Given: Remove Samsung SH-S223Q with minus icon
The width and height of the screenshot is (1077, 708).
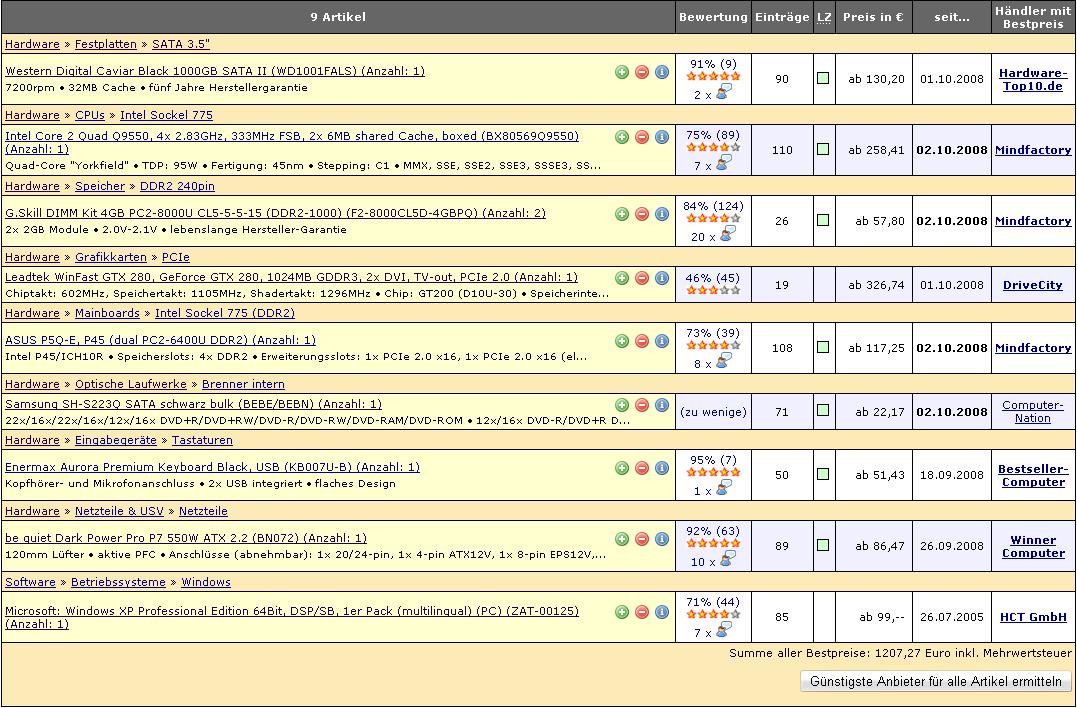Looking at the screenshot, I should click(x=642, y=405).
